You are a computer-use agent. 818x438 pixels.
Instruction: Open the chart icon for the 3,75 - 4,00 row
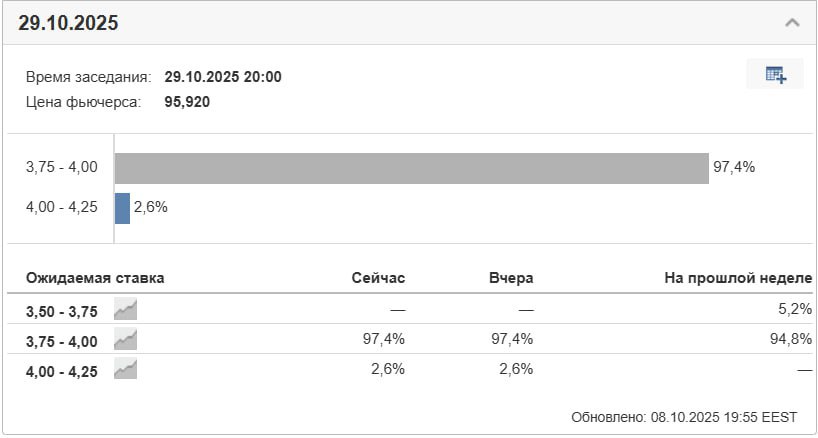coord(126,340)
